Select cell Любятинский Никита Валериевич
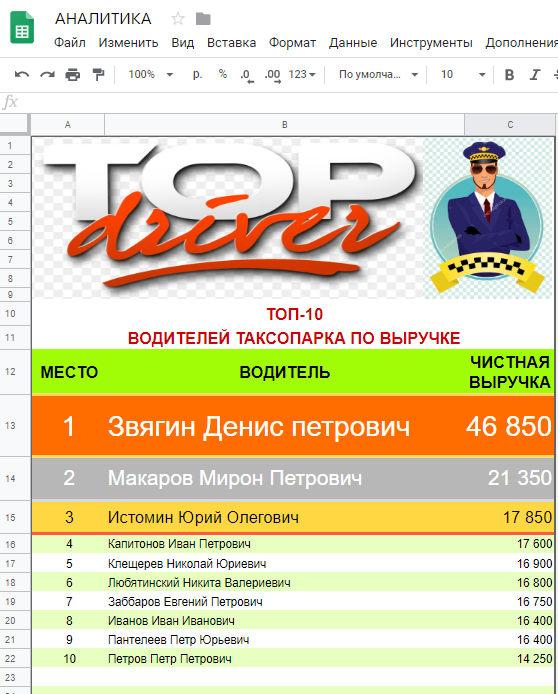This screenshot has height=694, width=558. [x=285, y=582]
